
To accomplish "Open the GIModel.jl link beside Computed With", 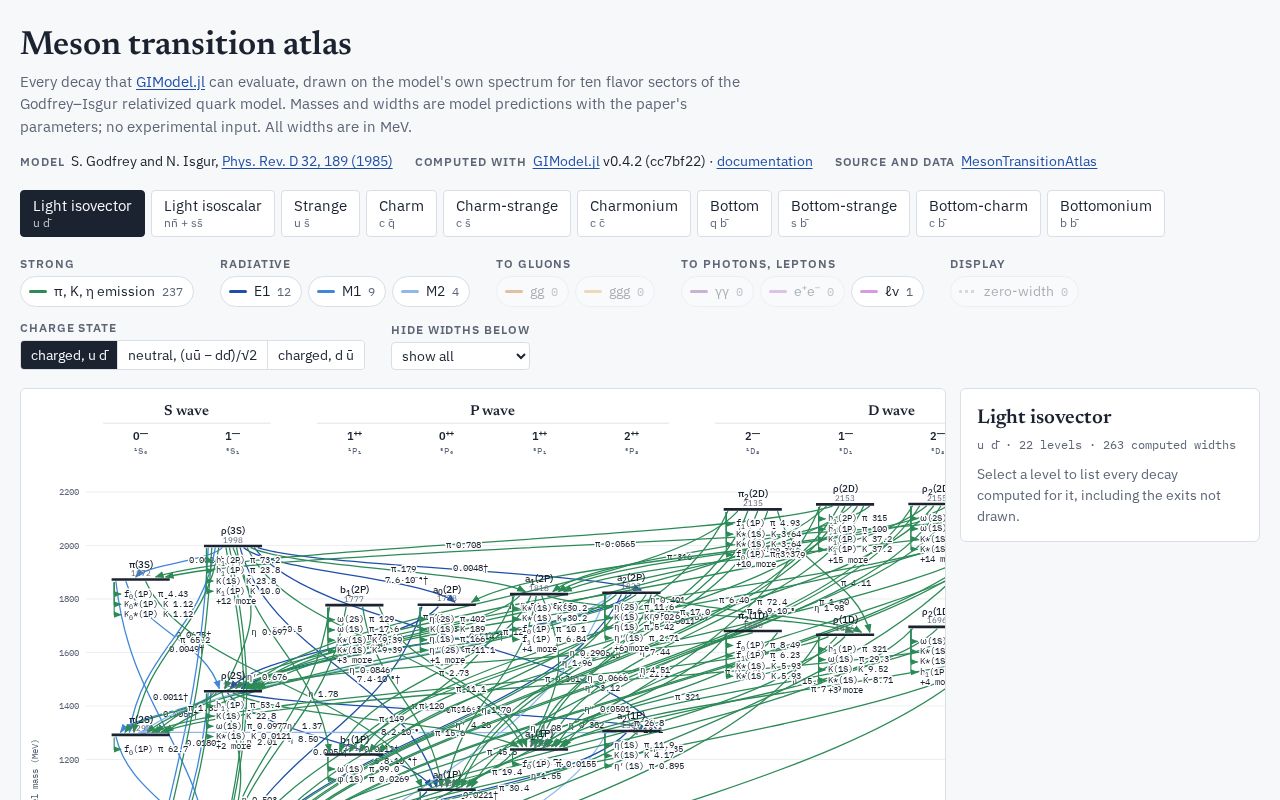I will coord(566,161).
